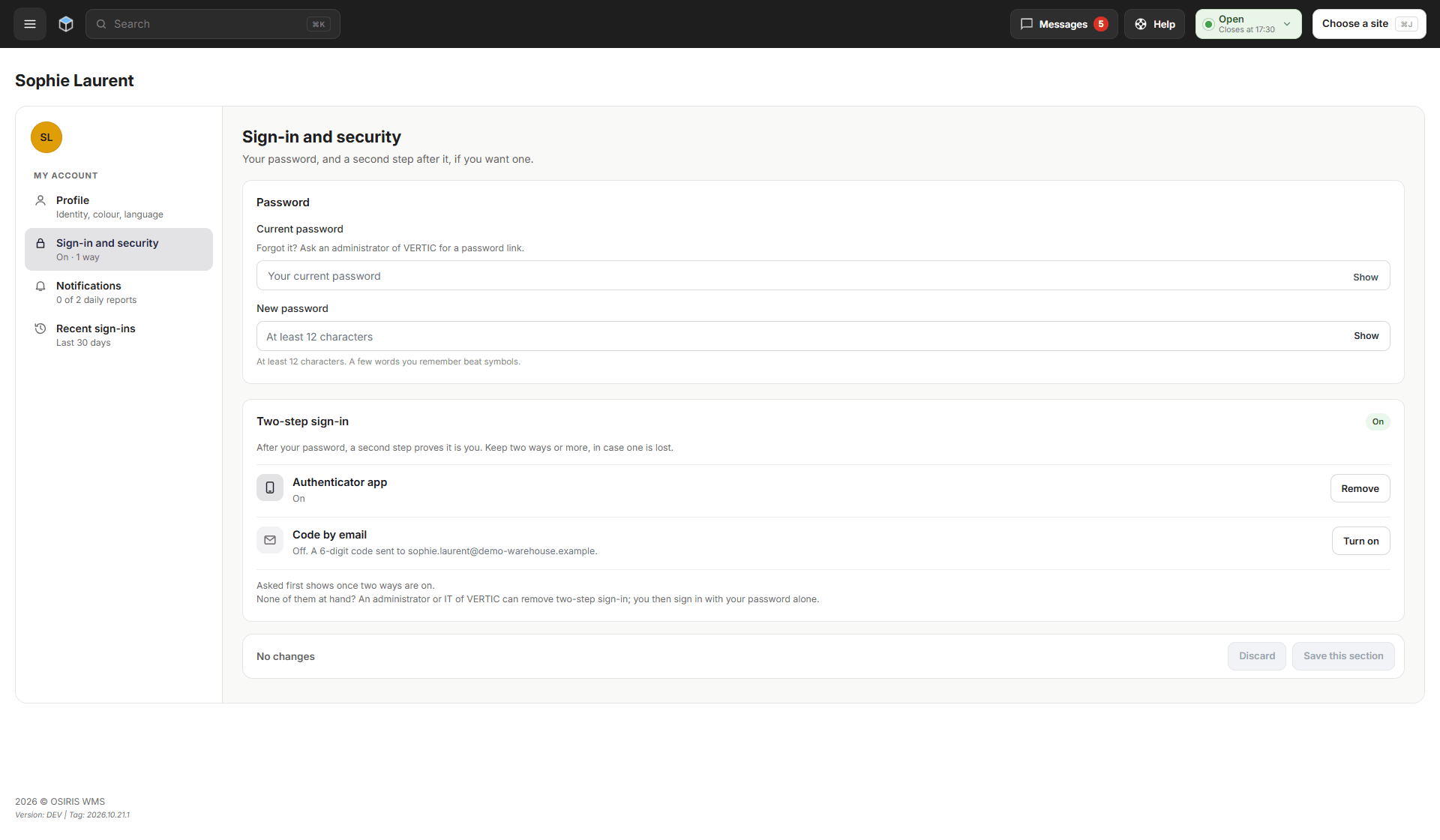Click the Authenticator app phone icon
Screen dimensions: 1440x840
270,487
